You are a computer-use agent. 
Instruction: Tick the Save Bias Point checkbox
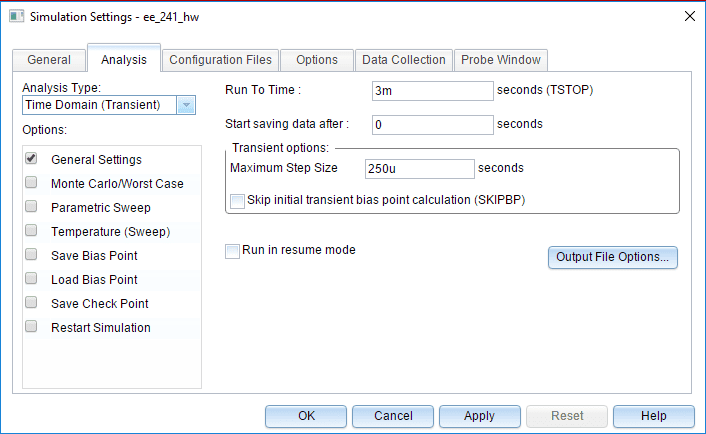[x=31, y=255]
